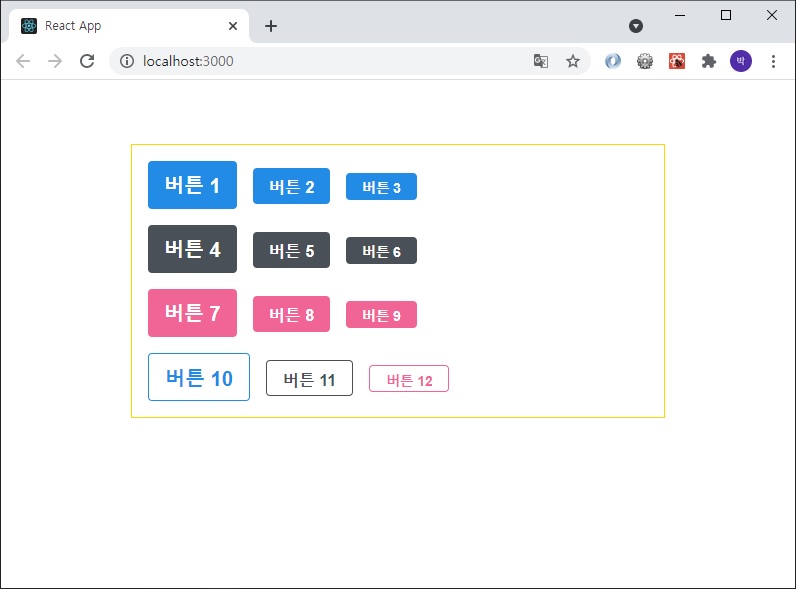Open the gray gear extension icon

pos(645,61)
